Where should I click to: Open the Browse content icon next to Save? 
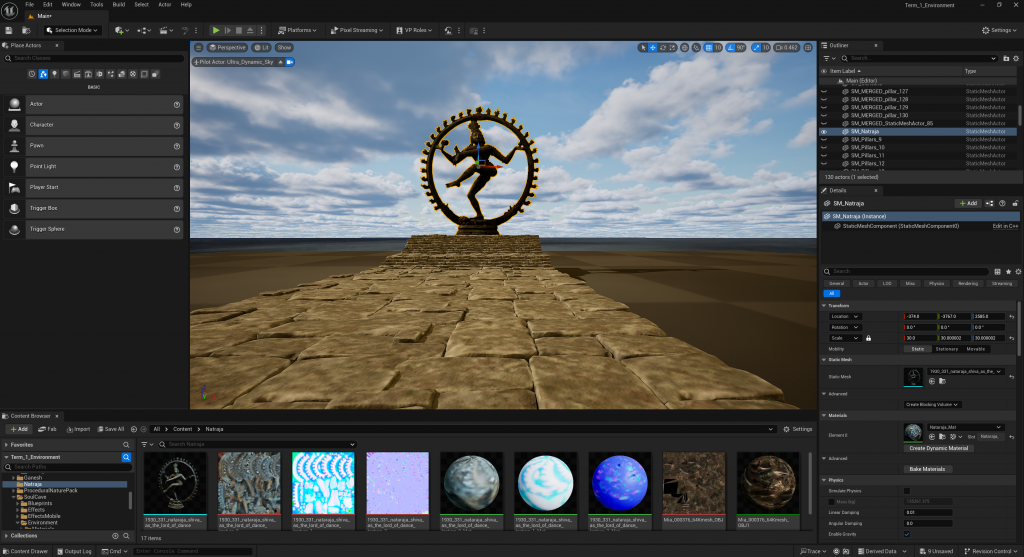click(x=26, y=30)
